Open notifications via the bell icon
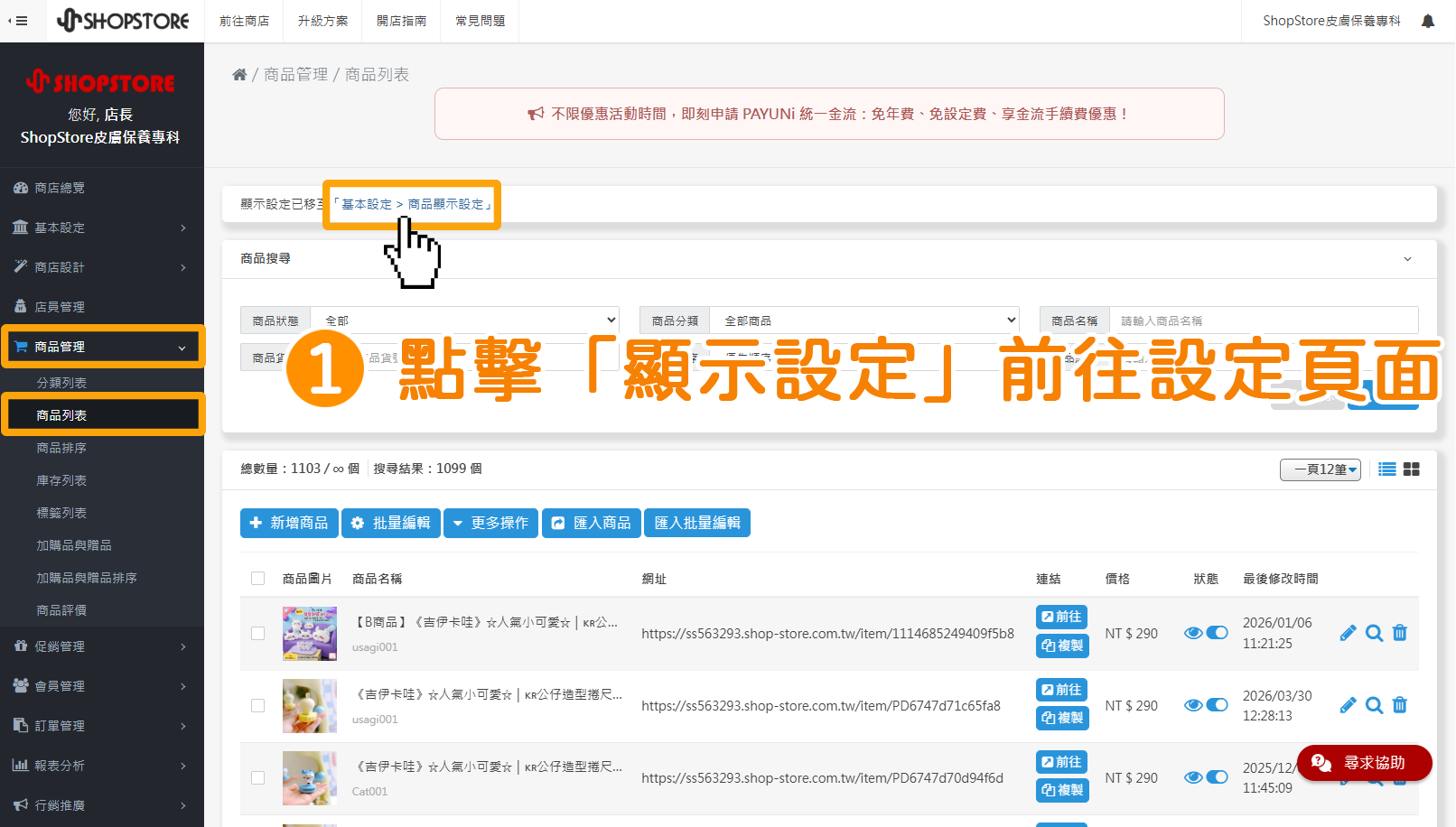The image size is (1456, 827). (x=1427, y=20)
